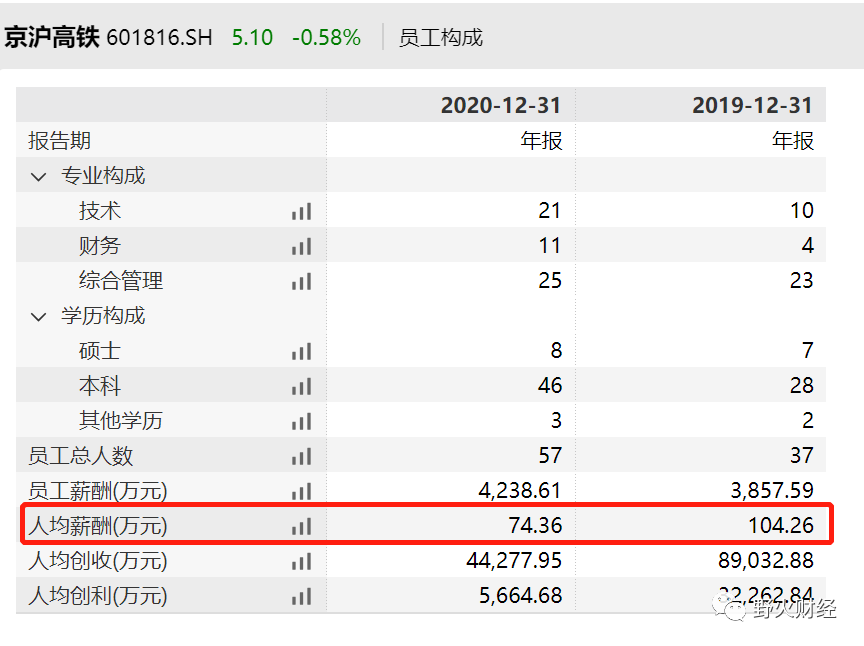Open chart icon for 员工总人数 row

(x=301, y=456)
